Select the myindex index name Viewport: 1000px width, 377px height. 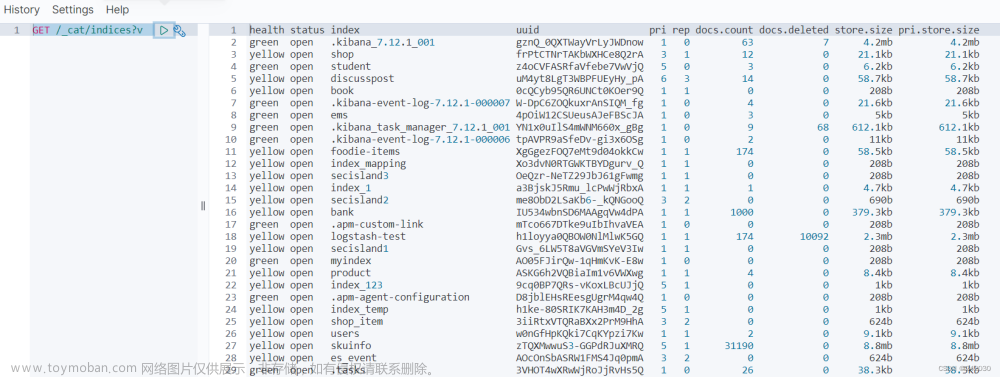351,260
